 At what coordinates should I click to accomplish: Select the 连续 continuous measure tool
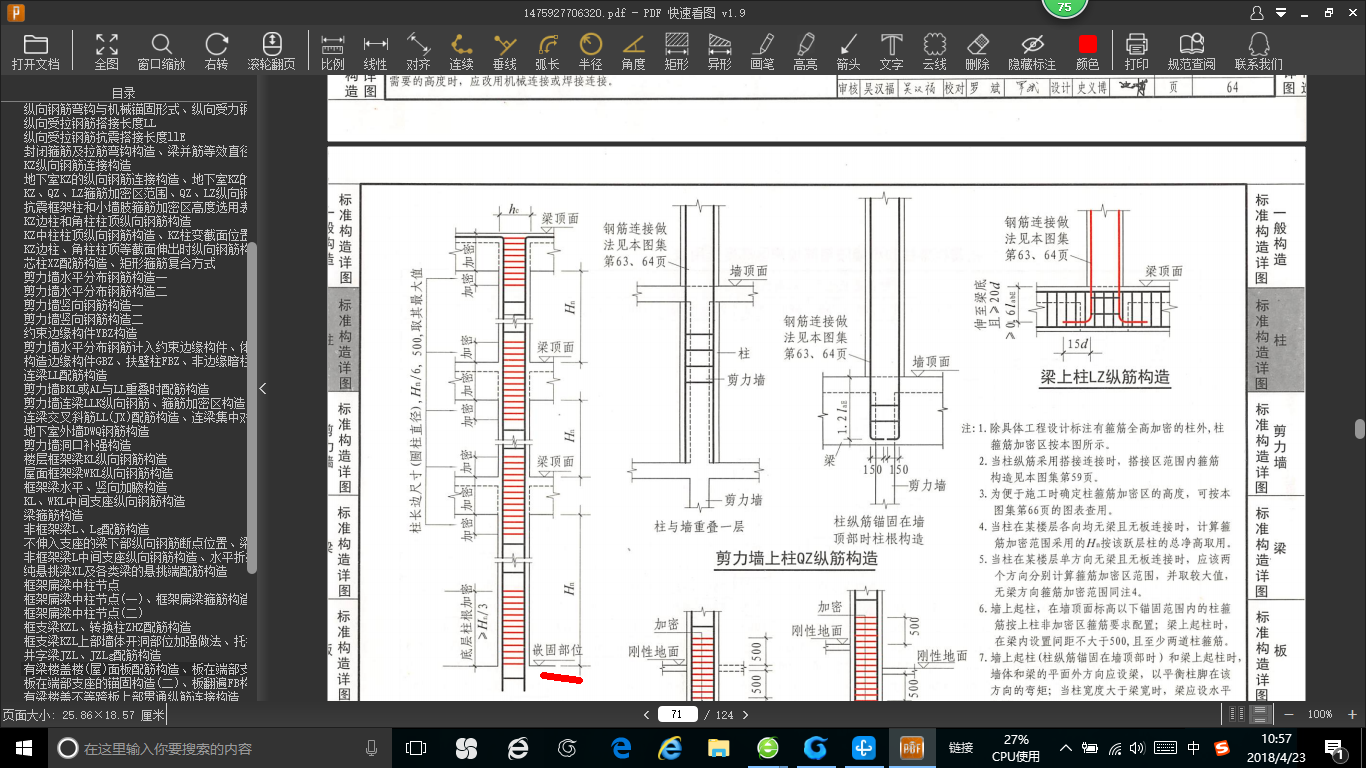461,51
